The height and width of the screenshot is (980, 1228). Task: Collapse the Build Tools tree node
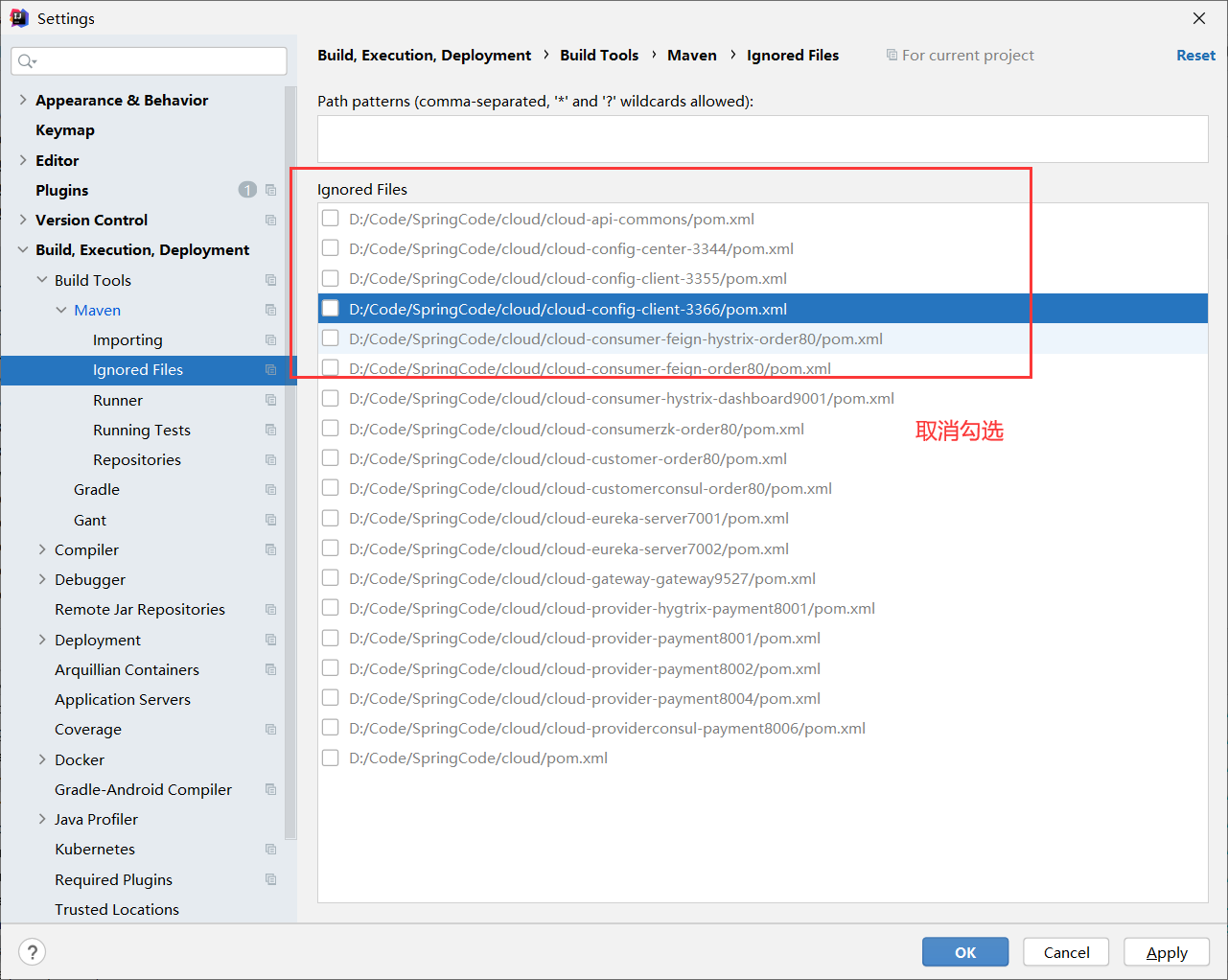[42, 280]
